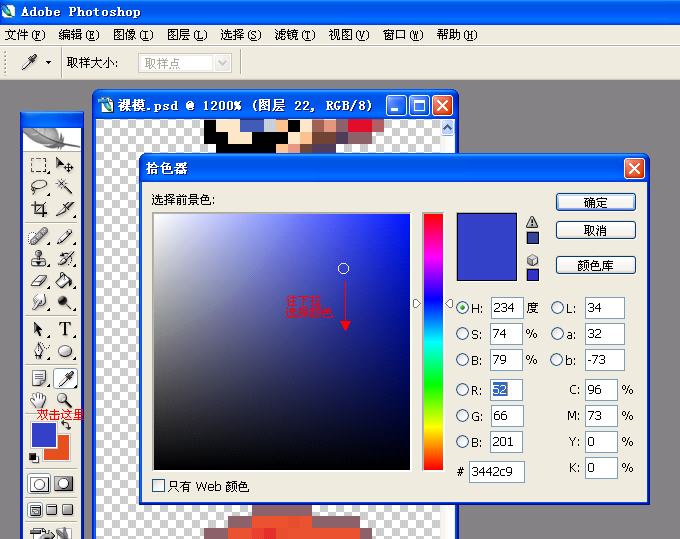Open 颜色库 color libraries
This screenshot has width=680, height=539.
[x=596, y=265]
